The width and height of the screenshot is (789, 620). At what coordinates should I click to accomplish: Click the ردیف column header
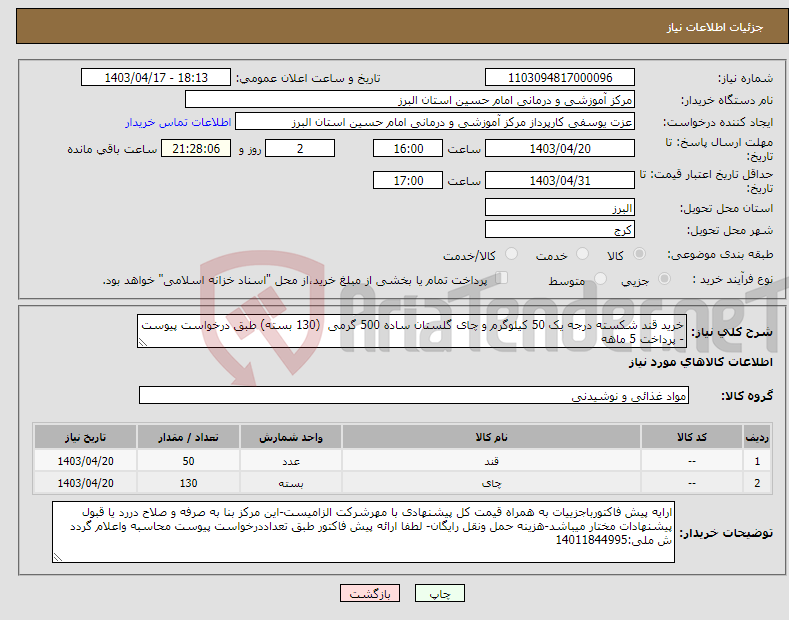pyautogui.click(x=757, y=437)
